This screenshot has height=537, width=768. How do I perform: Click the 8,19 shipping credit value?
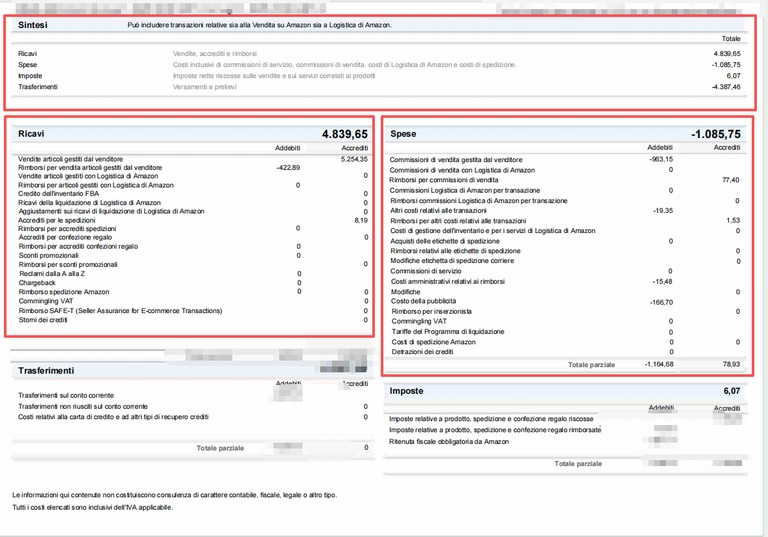(x=361, y=220)
